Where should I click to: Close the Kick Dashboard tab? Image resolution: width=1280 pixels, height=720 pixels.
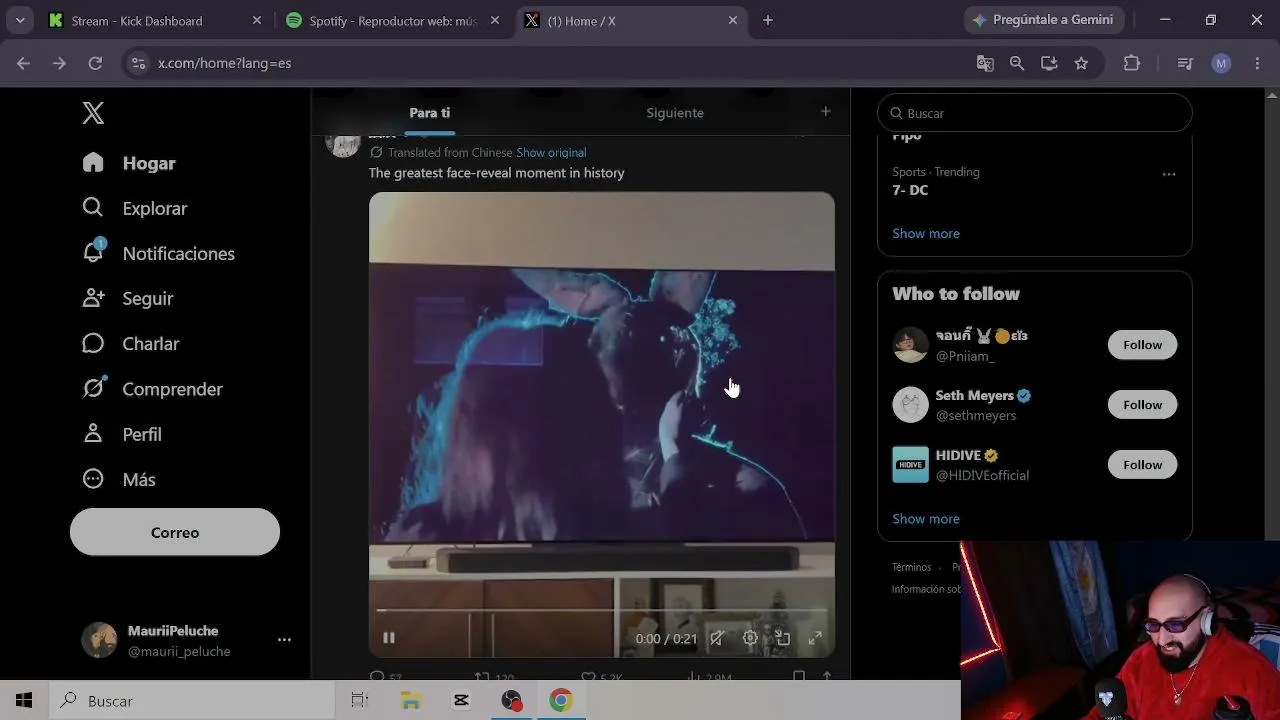[x=257, y=20]
